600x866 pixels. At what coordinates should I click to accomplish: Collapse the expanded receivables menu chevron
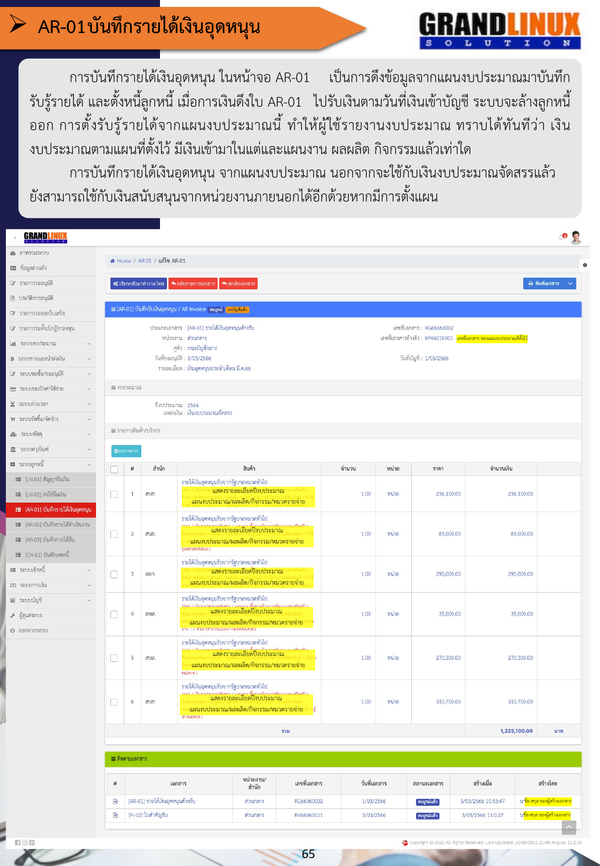pyautogui.click(x=89, y=464)
